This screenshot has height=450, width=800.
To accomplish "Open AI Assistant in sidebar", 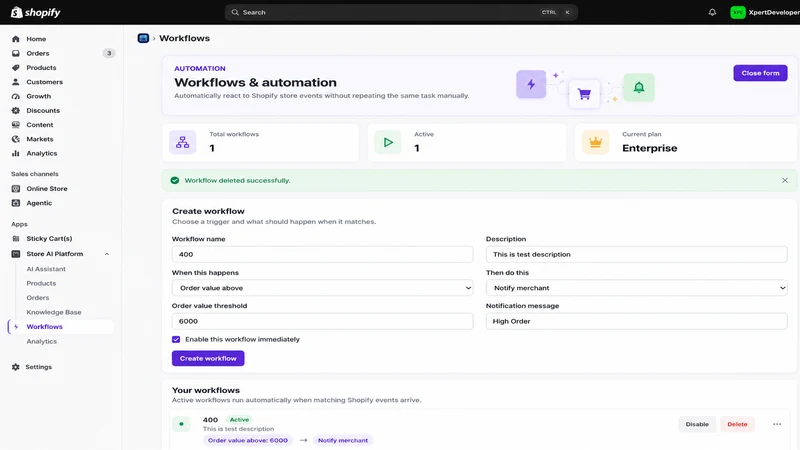I will coord(46,269).
